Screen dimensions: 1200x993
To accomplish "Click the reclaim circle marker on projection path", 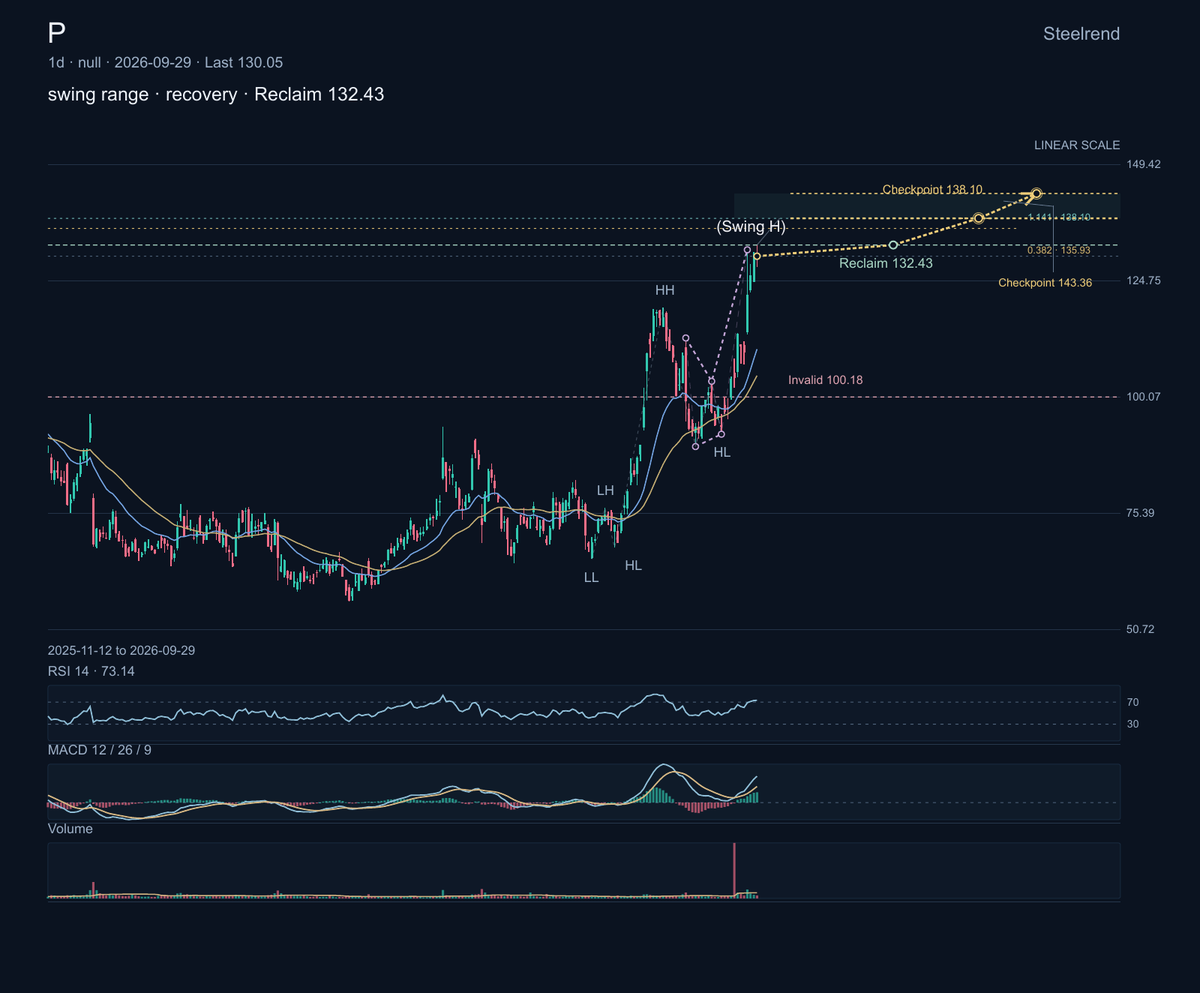I will 893,245.
